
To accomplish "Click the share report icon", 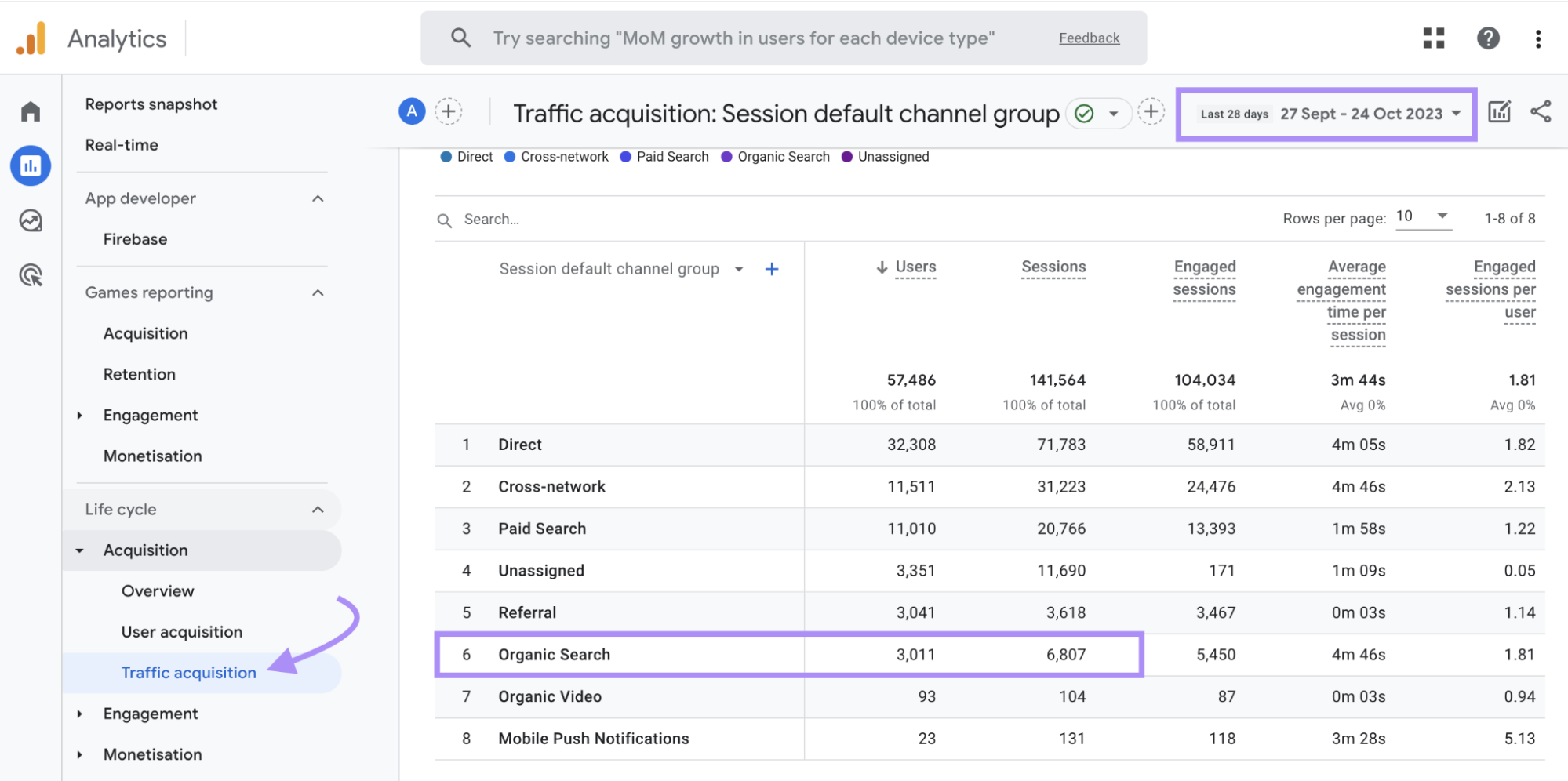I will click(x=1541, y=111).
